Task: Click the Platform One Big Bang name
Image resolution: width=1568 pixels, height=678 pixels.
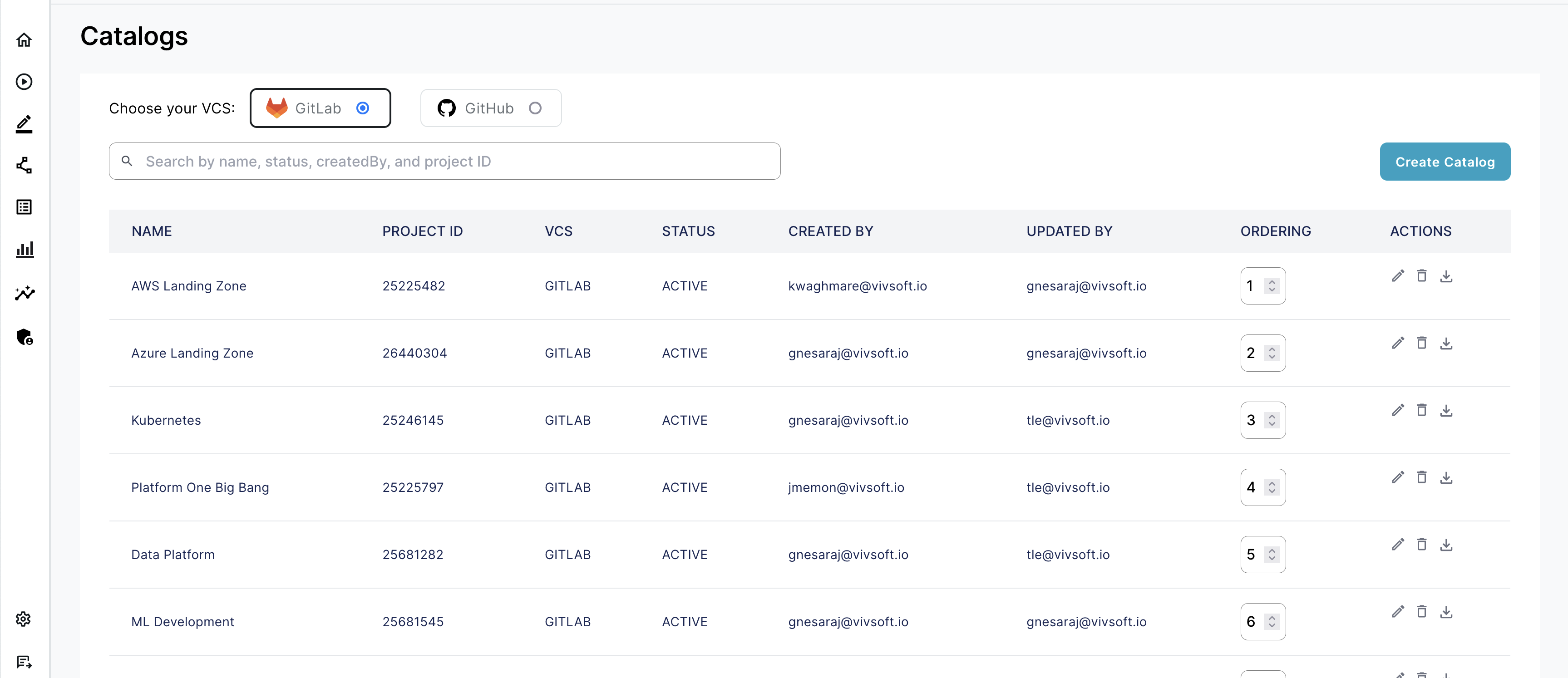Action: pos(200,487)
